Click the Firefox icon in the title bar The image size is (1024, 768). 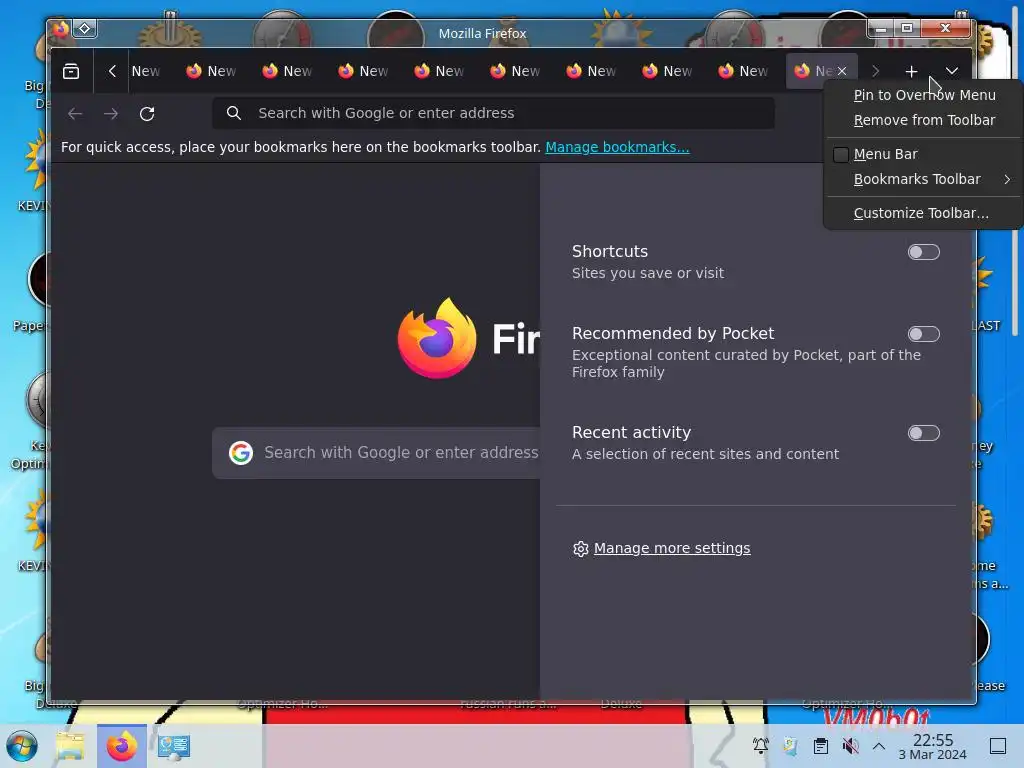click(61, 29)
